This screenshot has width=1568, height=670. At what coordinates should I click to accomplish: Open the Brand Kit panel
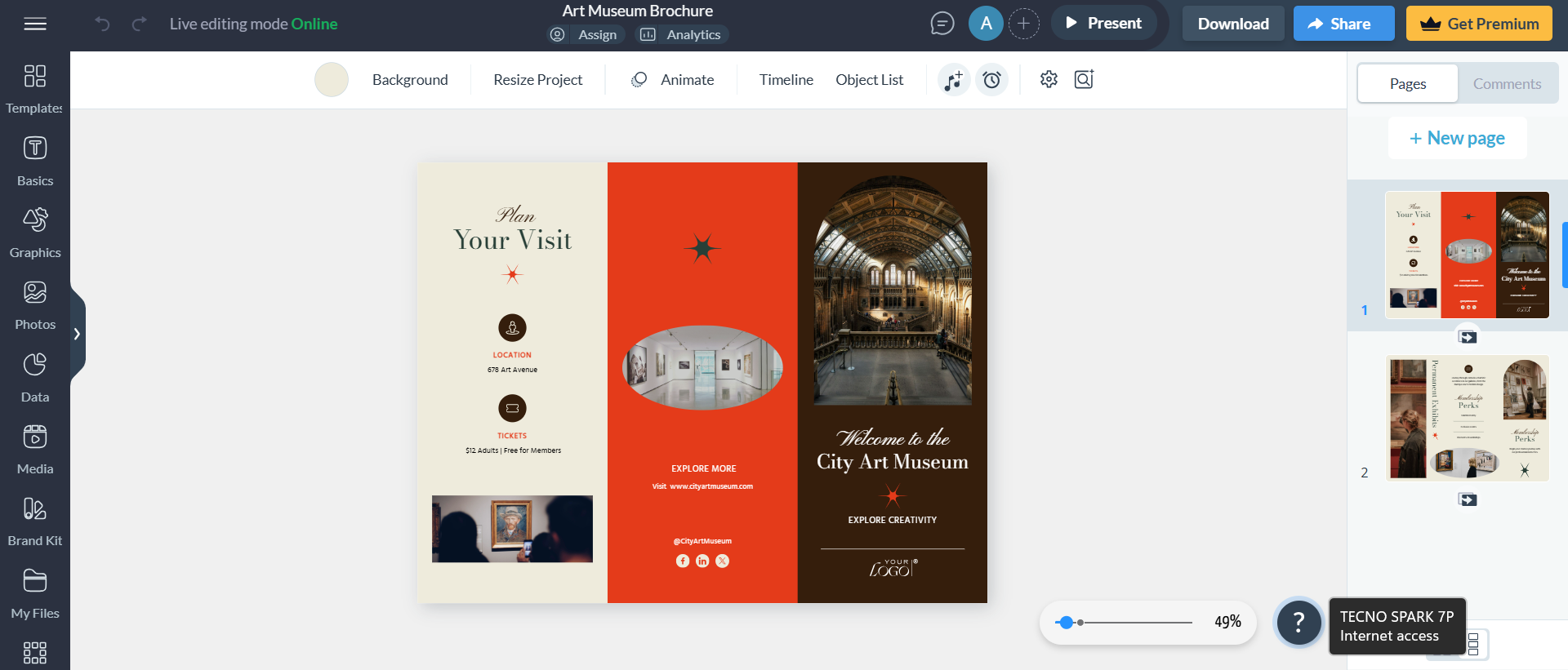click(35, 521)
